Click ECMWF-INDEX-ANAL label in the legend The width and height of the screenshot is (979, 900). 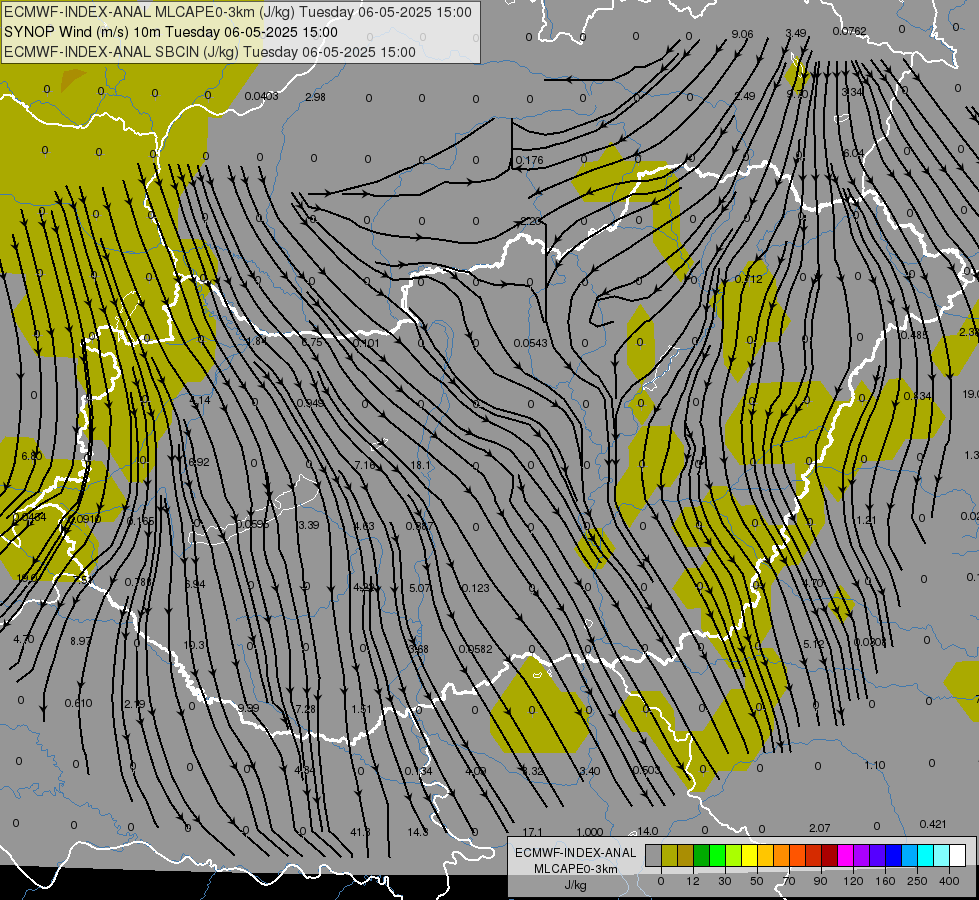(x=576, y=853)
